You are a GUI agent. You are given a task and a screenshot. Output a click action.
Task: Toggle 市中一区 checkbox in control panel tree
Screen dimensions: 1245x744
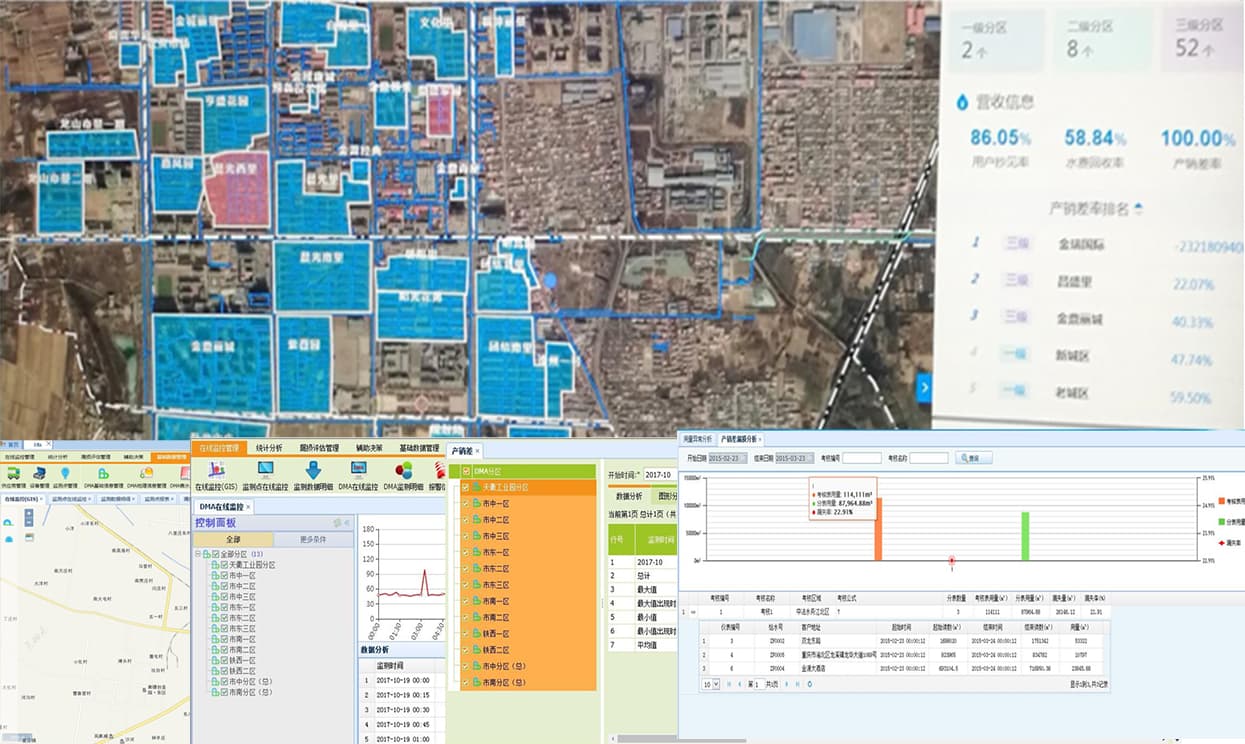click(224, 576)
